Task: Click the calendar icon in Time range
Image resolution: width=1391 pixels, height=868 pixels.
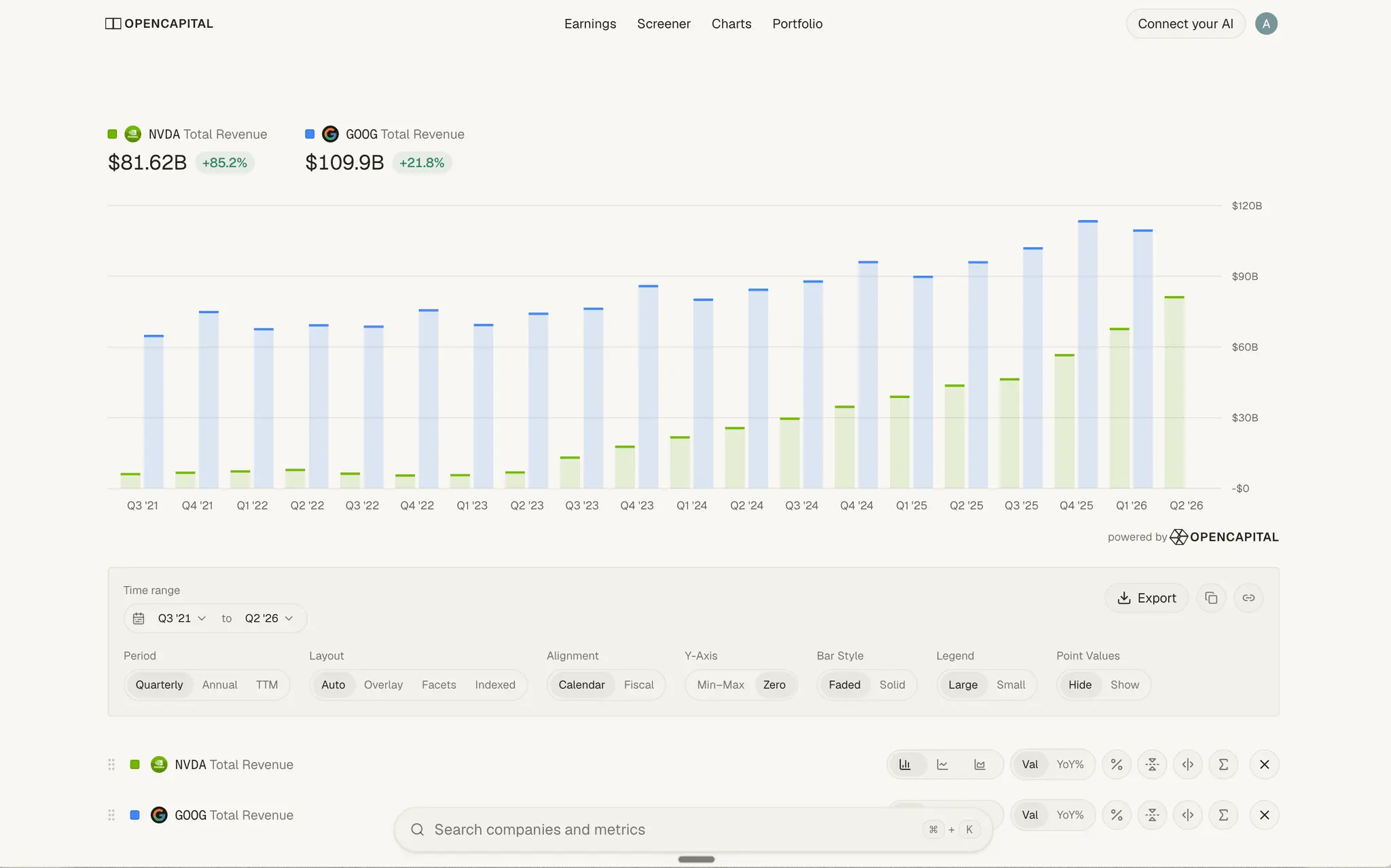Action: click(x=139, y=618)
